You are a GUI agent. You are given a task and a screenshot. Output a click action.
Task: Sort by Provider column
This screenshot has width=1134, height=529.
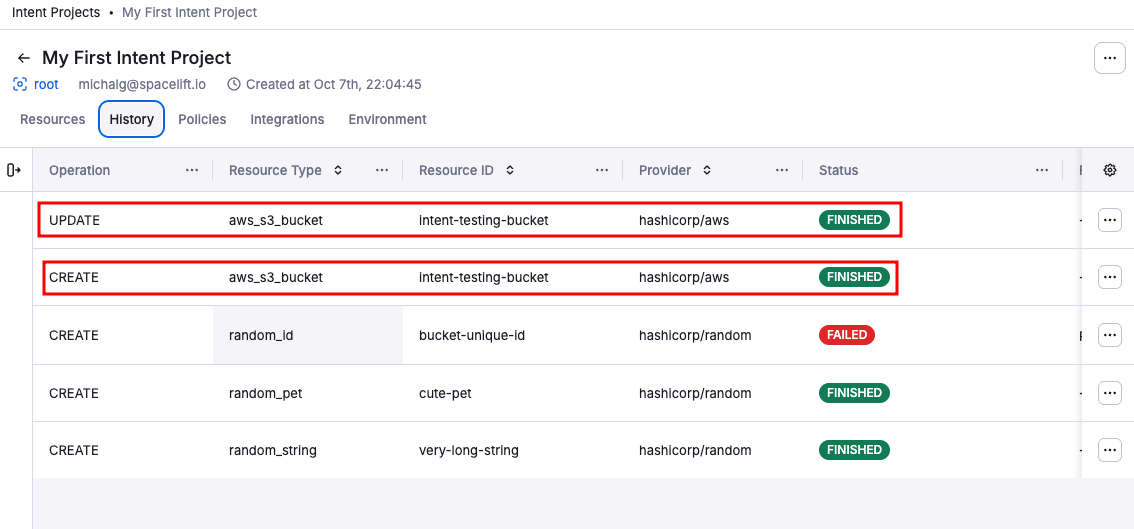point(707,170)
